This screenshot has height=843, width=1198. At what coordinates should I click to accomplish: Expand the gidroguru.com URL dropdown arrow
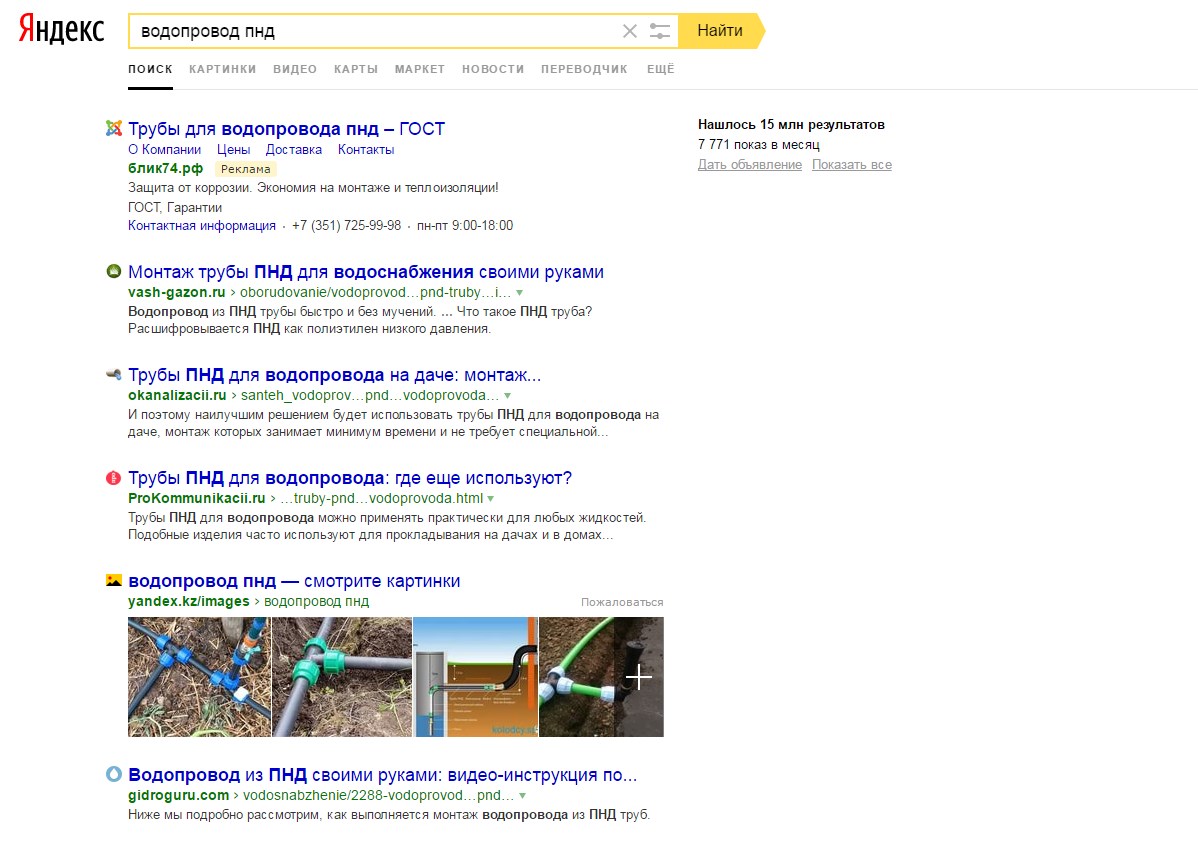(x=523, y=796)
